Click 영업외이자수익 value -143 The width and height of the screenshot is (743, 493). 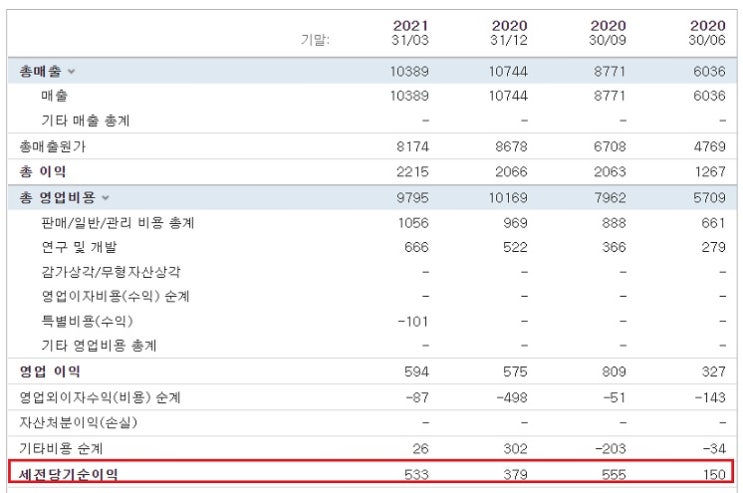[710, 397]
